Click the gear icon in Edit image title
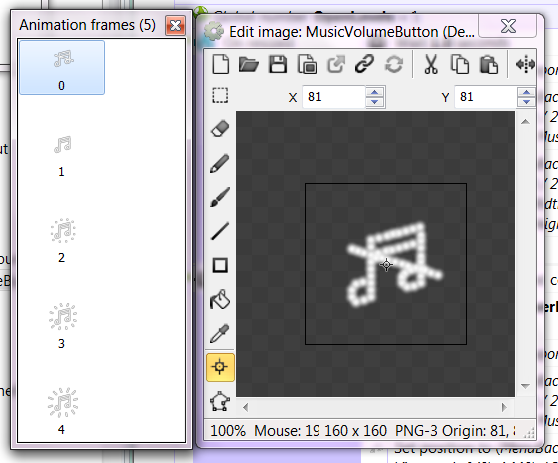 coord(214,32)
